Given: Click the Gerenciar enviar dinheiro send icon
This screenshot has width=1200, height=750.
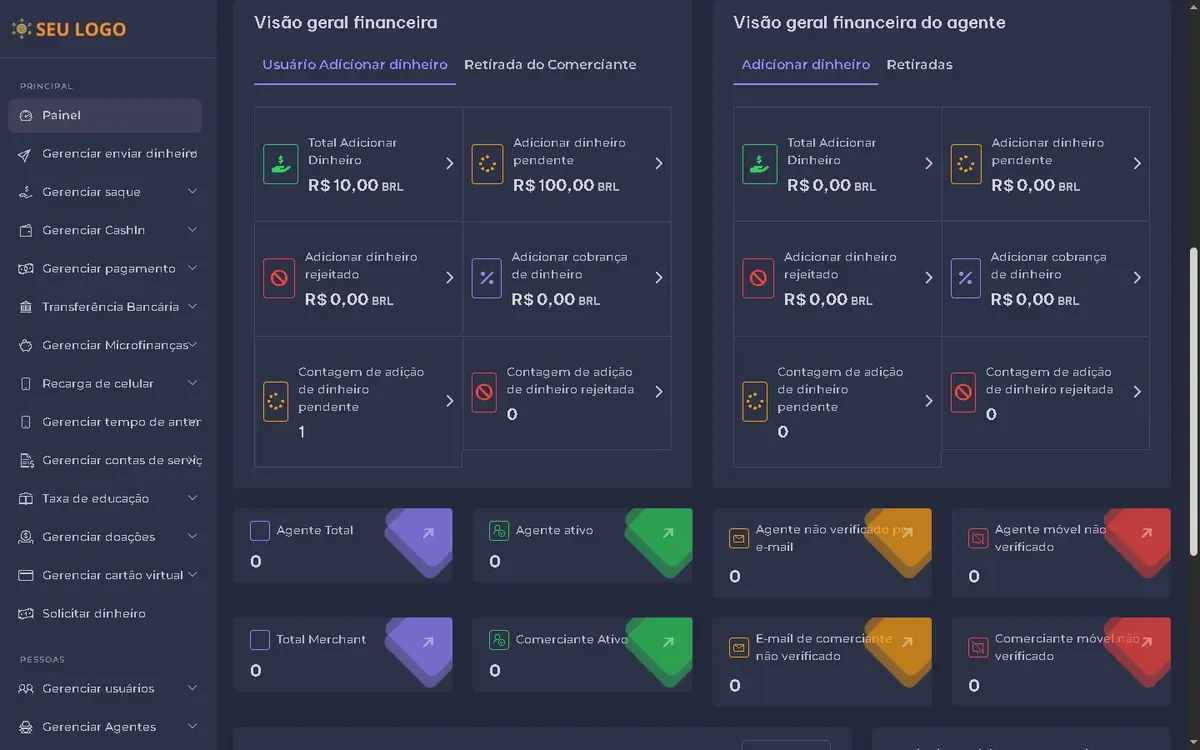Looking at the screenshot, I should point(26,154).
